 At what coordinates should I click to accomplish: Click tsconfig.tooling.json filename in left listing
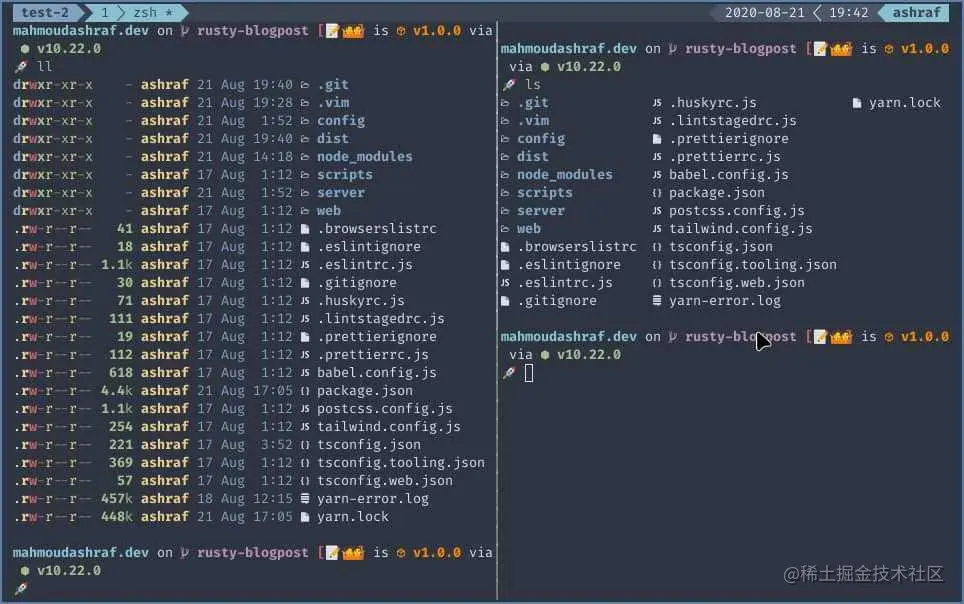401,463
